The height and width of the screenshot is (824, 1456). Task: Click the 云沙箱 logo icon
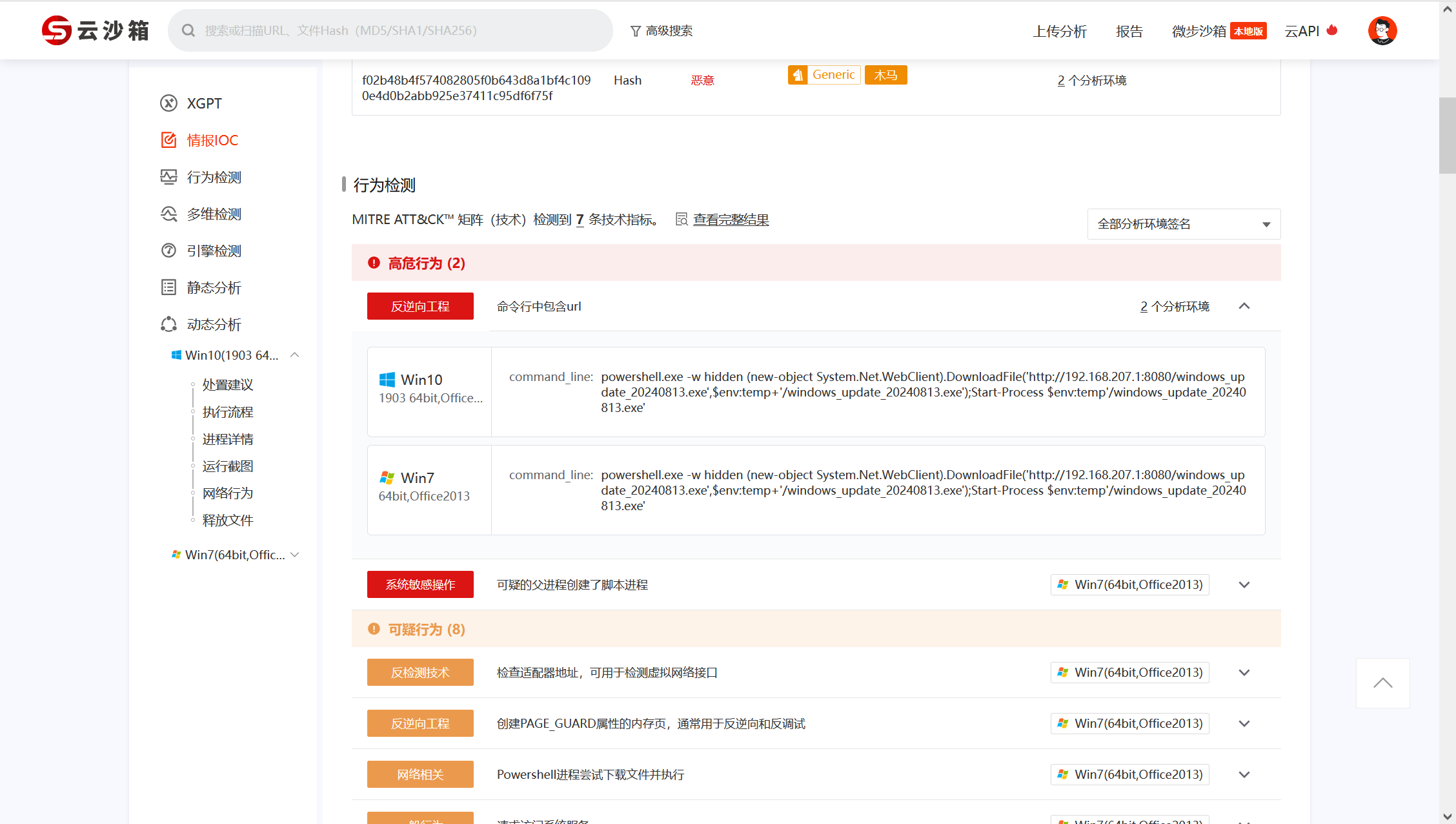[x=57, y=30]
